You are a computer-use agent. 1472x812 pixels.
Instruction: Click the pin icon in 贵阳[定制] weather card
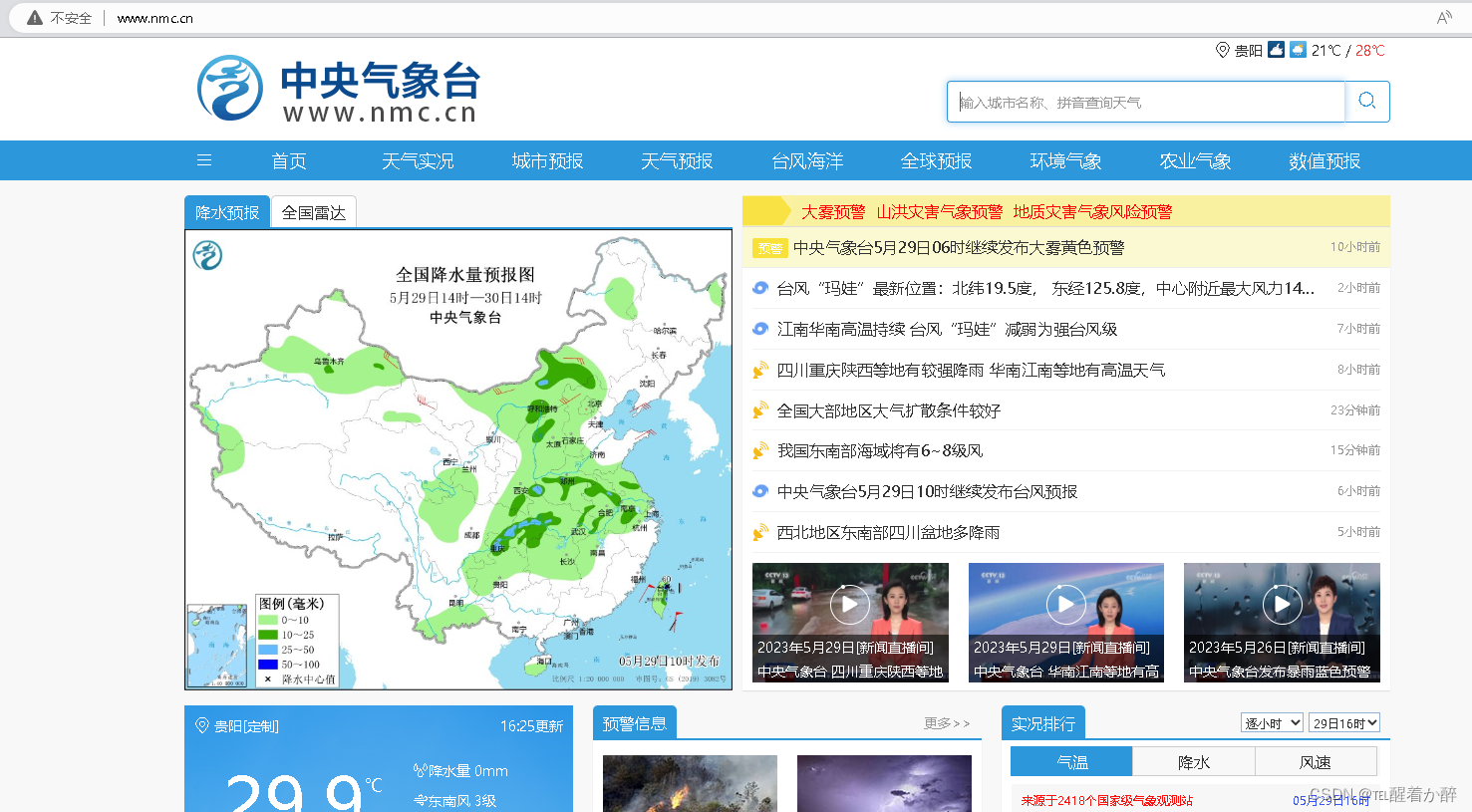202,725
